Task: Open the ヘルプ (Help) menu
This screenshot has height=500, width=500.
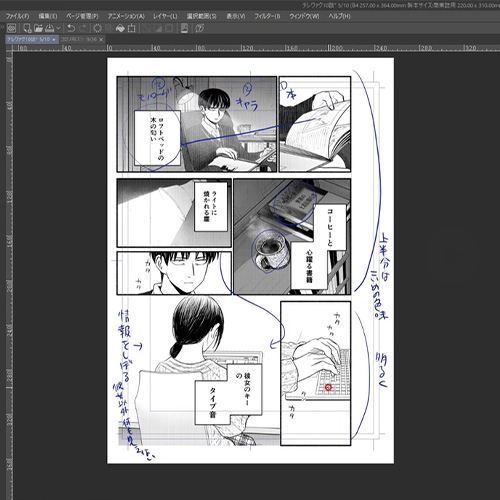Action: [x=339, y=16]
